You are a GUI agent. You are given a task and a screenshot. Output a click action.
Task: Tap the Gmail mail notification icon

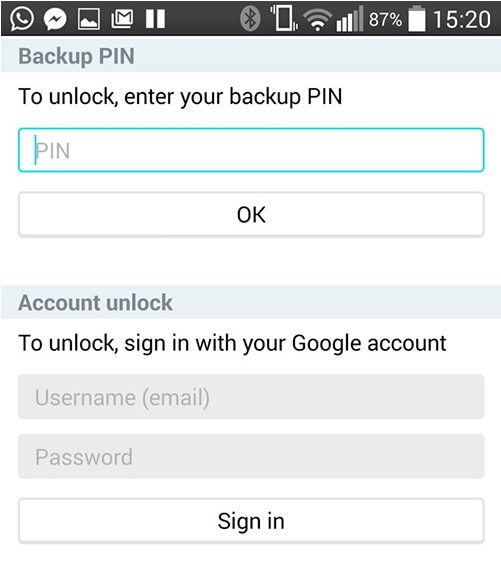pyautogui.click(x=122, y=18)
